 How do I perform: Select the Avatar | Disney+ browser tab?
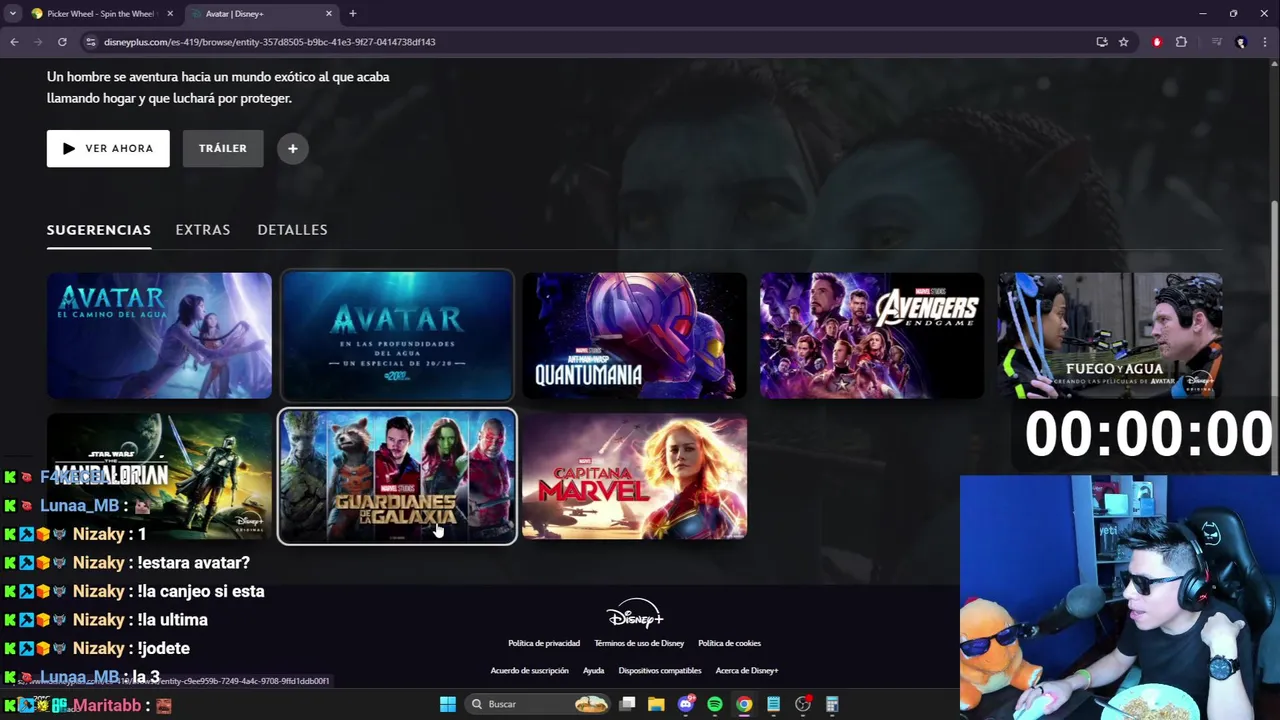click(262, 14)
